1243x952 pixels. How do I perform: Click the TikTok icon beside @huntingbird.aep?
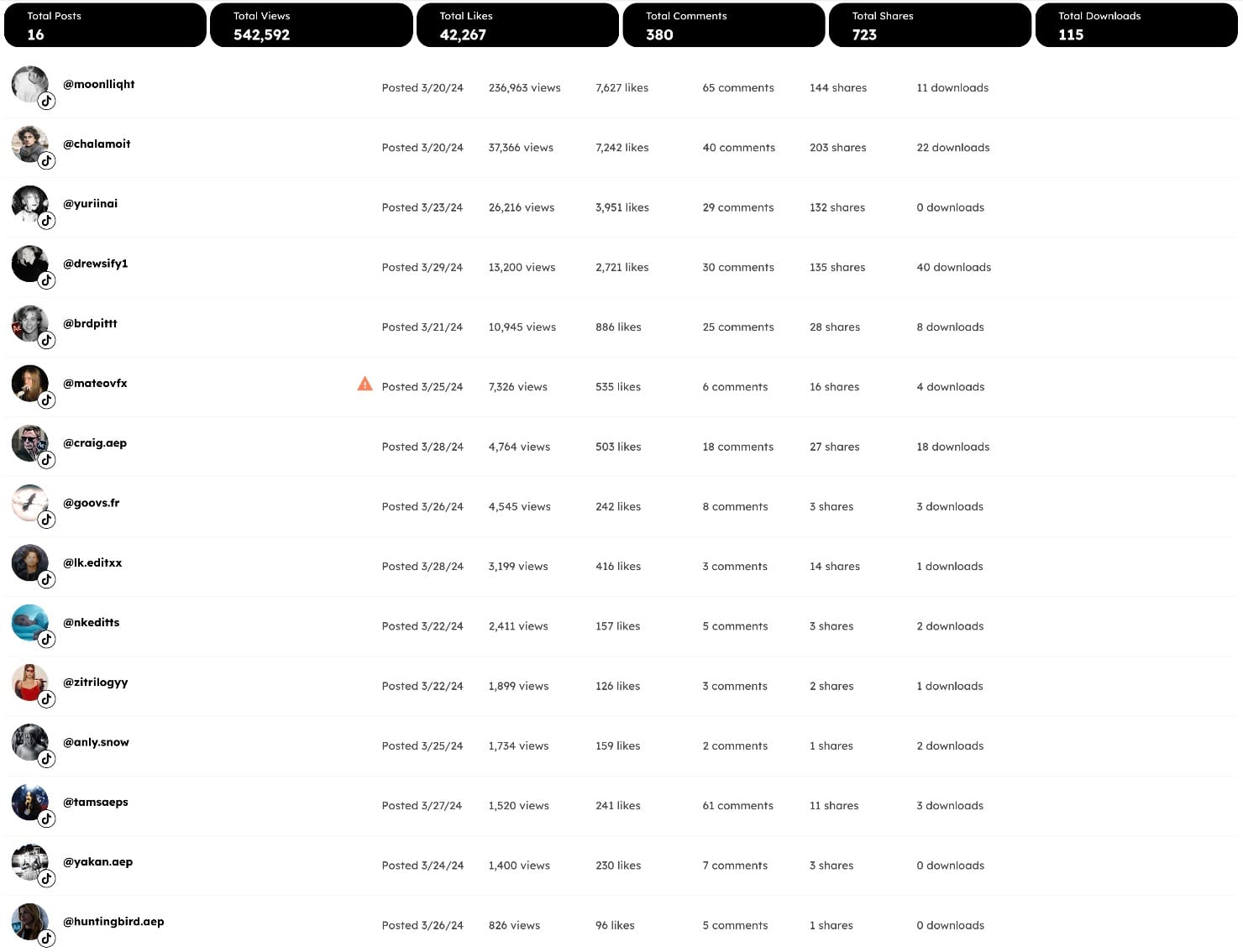coord(48,938)
